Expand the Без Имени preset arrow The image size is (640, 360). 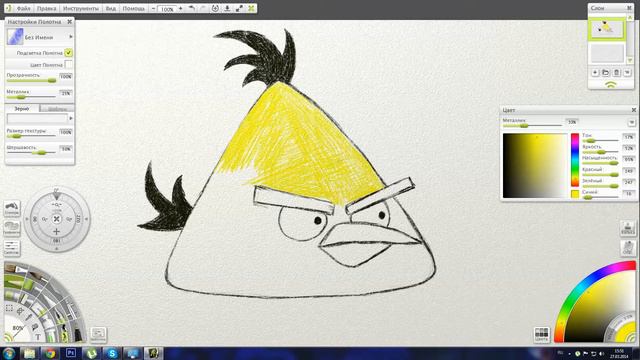pyautogui.click(x=71, y=37)
